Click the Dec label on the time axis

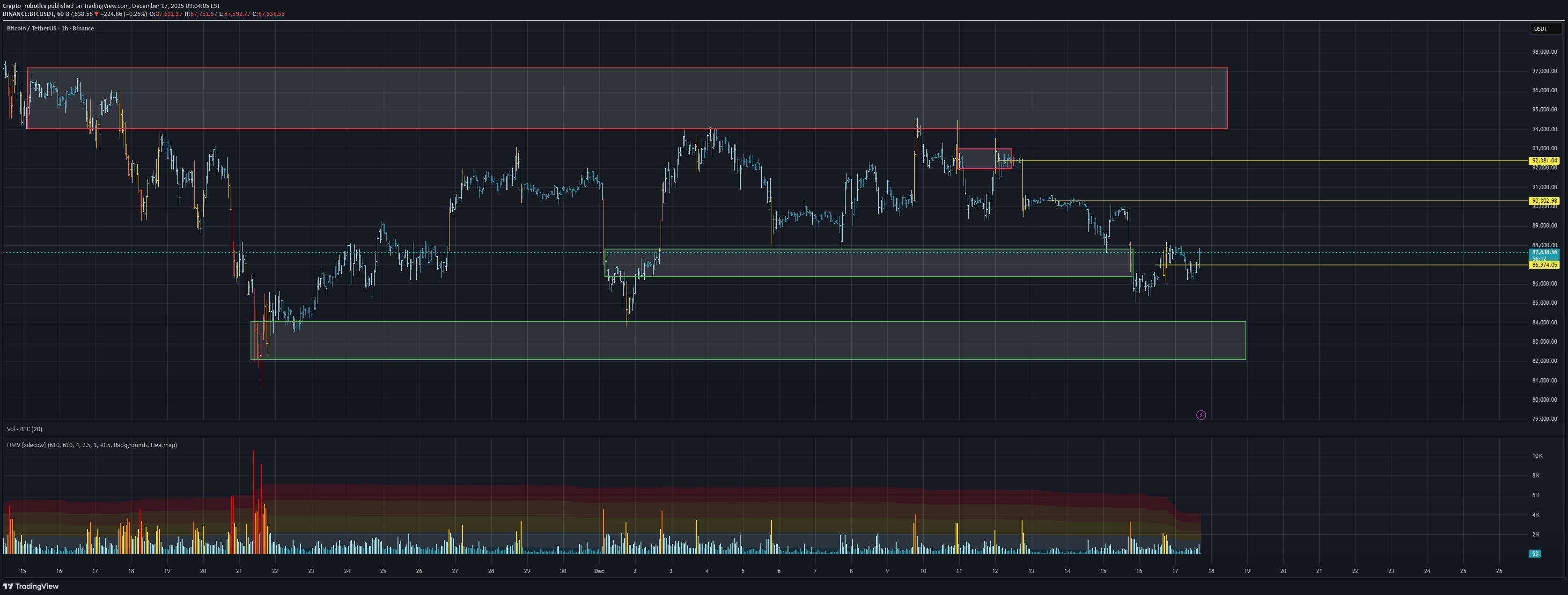pyautogui.click(x=598, y=571)
